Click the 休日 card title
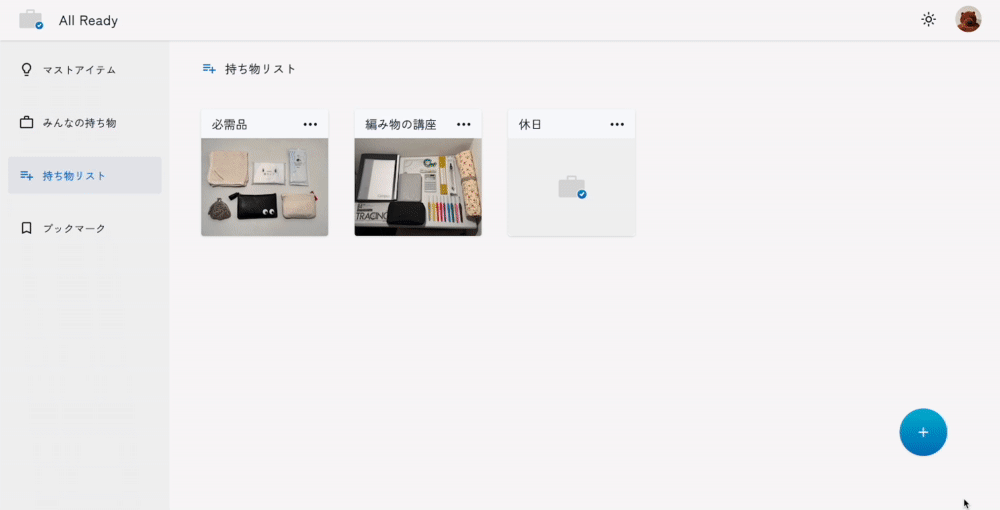The height and width of the screenshot is (510, 1000). pos(530,124)
